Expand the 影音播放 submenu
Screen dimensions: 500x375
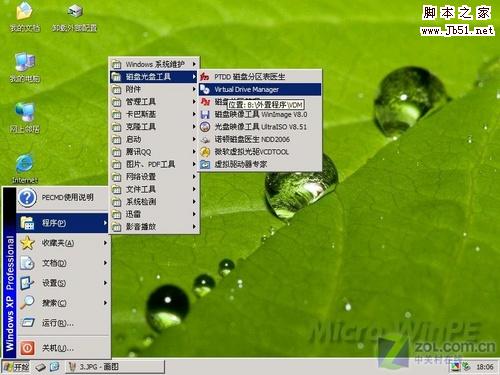coord(154,227)
